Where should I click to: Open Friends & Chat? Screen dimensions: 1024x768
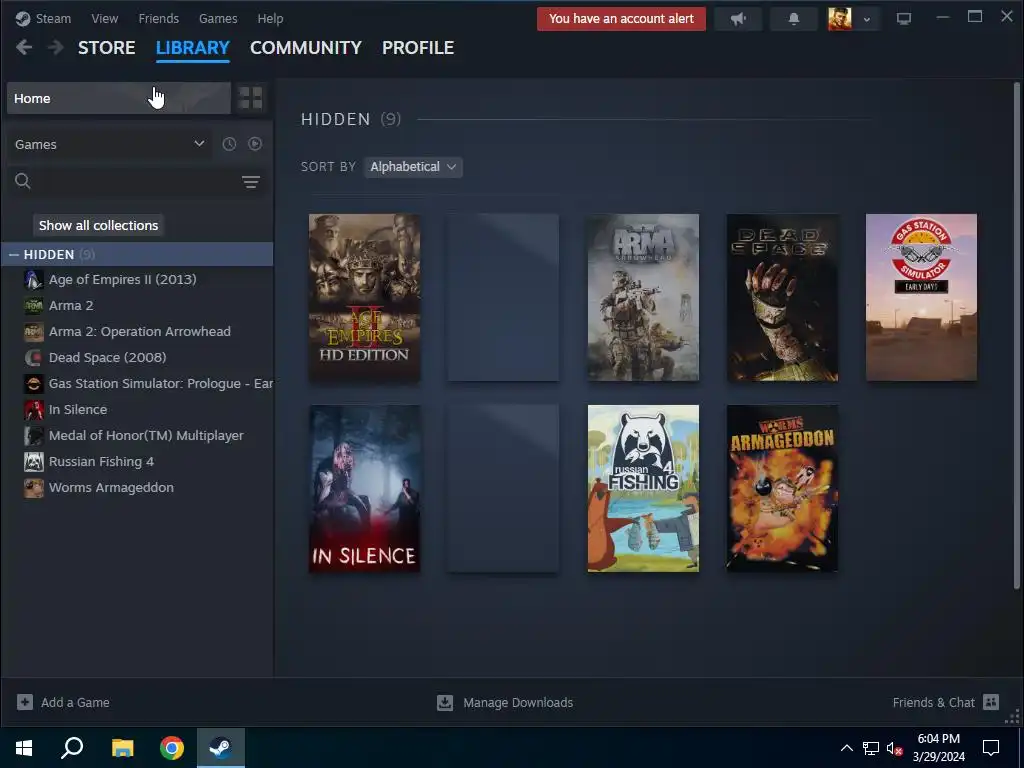coord(946,703)
